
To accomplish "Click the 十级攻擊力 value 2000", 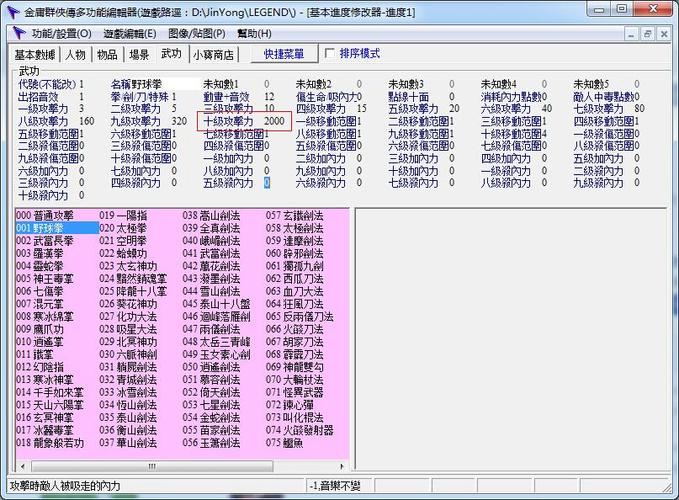I will 274,121.
